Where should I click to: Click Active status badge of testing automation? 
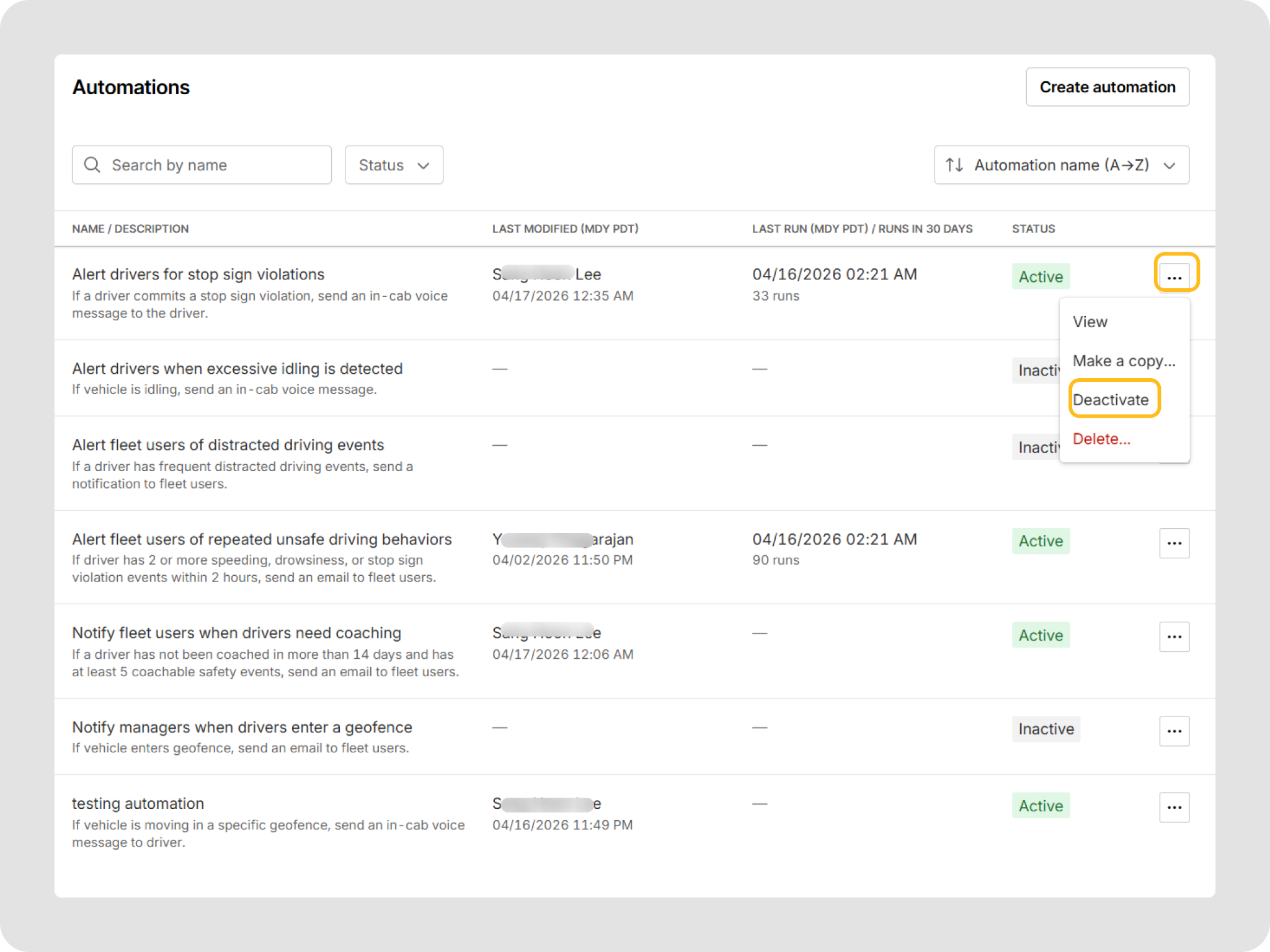pos(1040,806)
